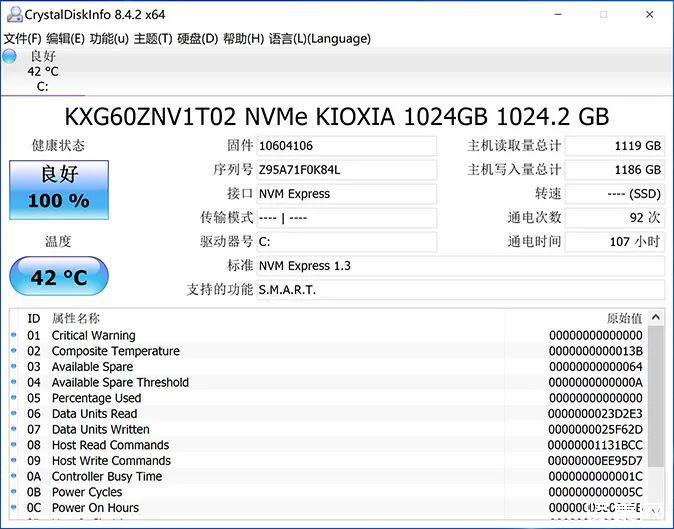Viewport: 674px width, 529px height.
Task: Click the 良好 100 % health status button
Action: pos(59,190)
